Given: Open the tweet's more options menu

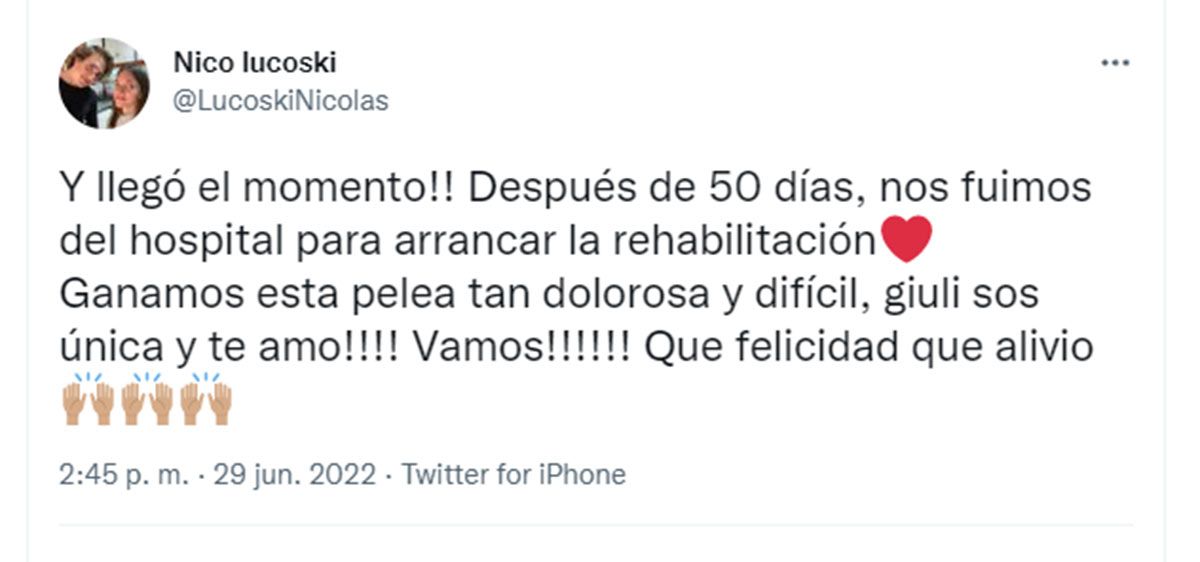Looking at the screenshot, I should (1115, 63).
